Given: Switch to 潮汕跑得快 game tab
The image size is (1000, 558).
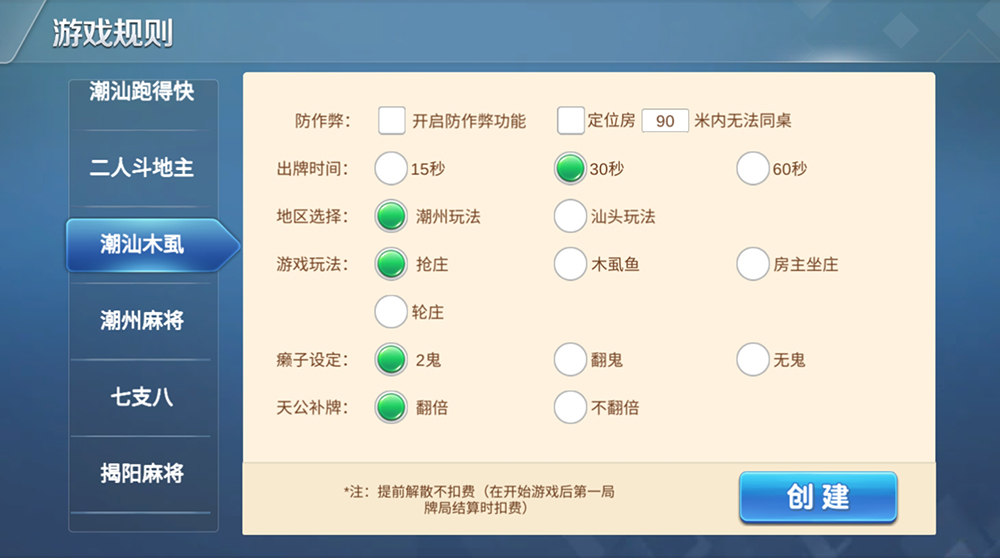Looking at the screenshot, I should [141, 93].
